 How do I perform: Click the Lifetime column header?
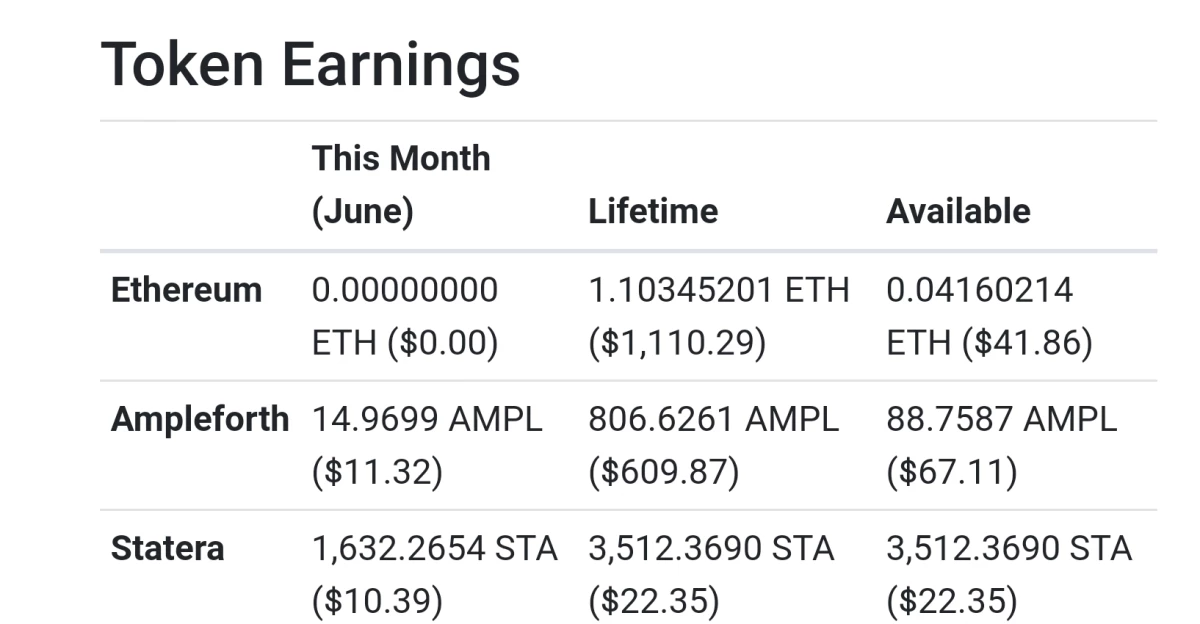pyautogui.click(x=653, y=211)
